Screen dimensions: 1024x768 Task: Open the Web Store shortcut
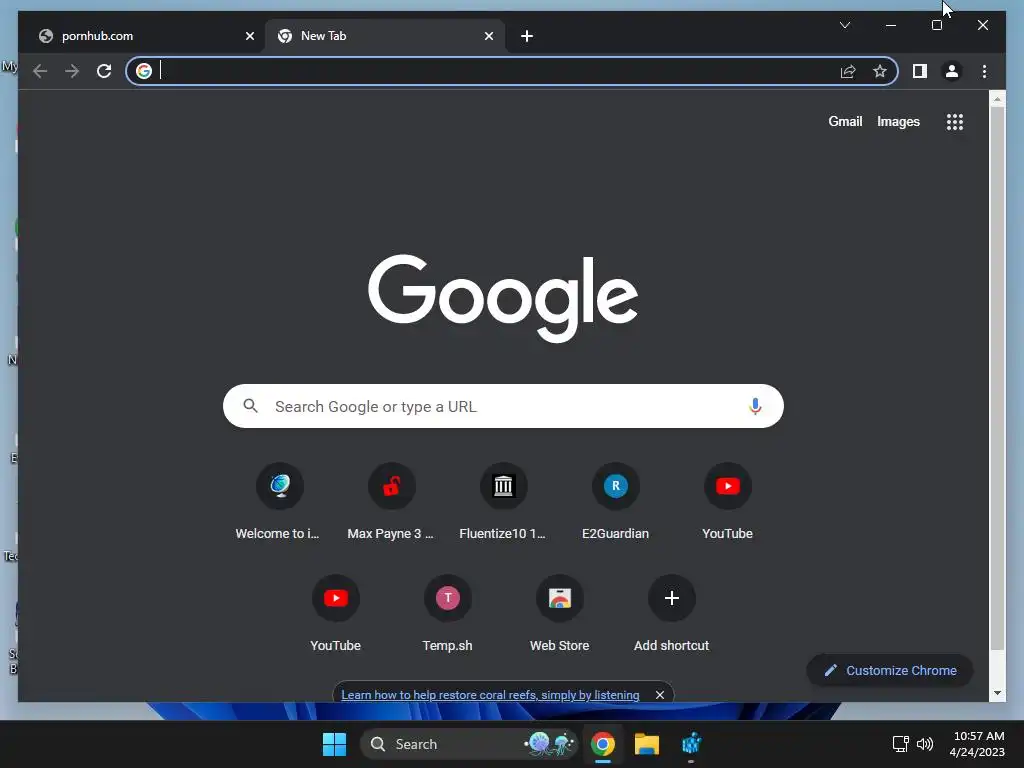pyautogui.click(x=560, y=614)
